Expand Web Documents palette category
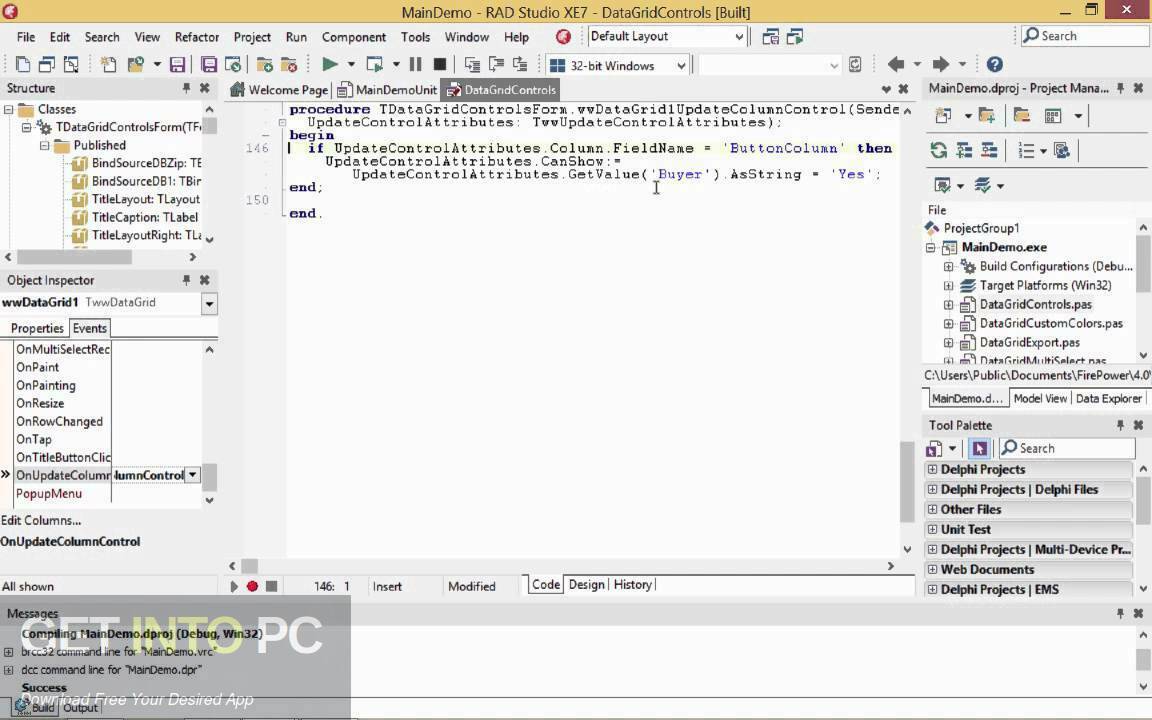Screen dimensions: 1152x720 pos(932,569)
